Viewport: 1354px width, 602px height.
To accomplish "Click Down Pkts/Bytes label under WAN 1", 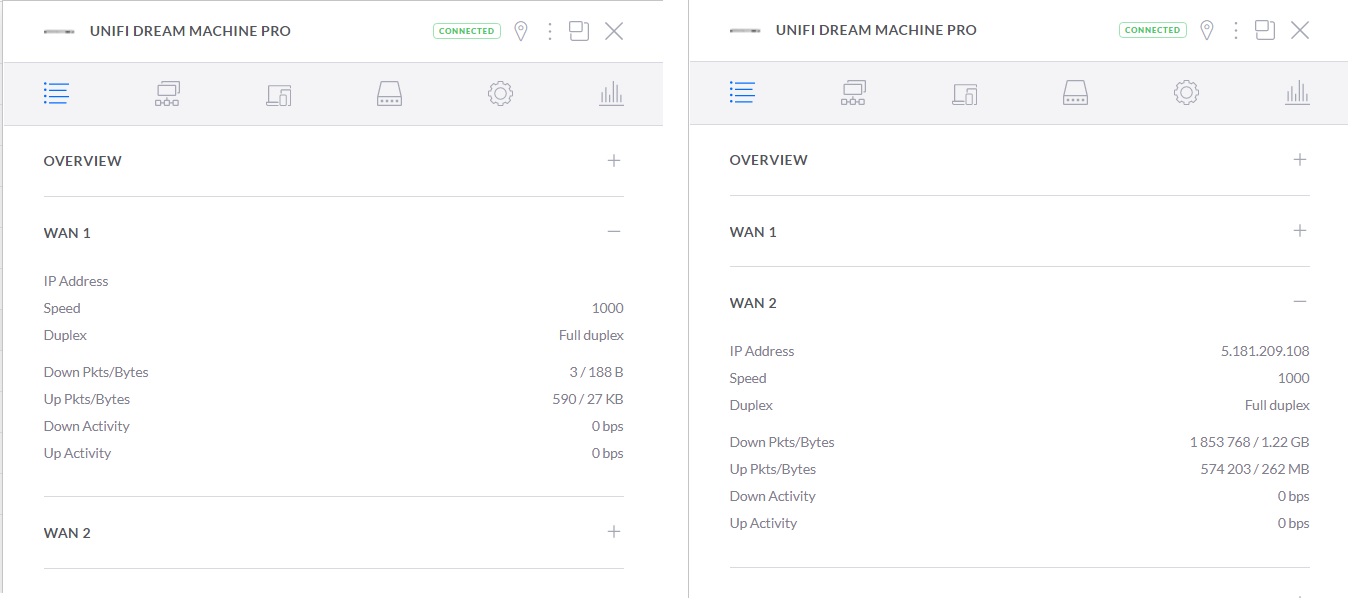I will point(96,372).
